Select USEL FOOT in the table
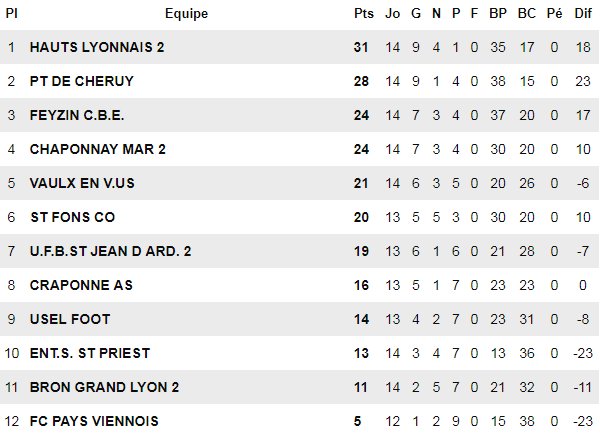The width and height of the screenshot is (600, 438). (x=70, y=319)
